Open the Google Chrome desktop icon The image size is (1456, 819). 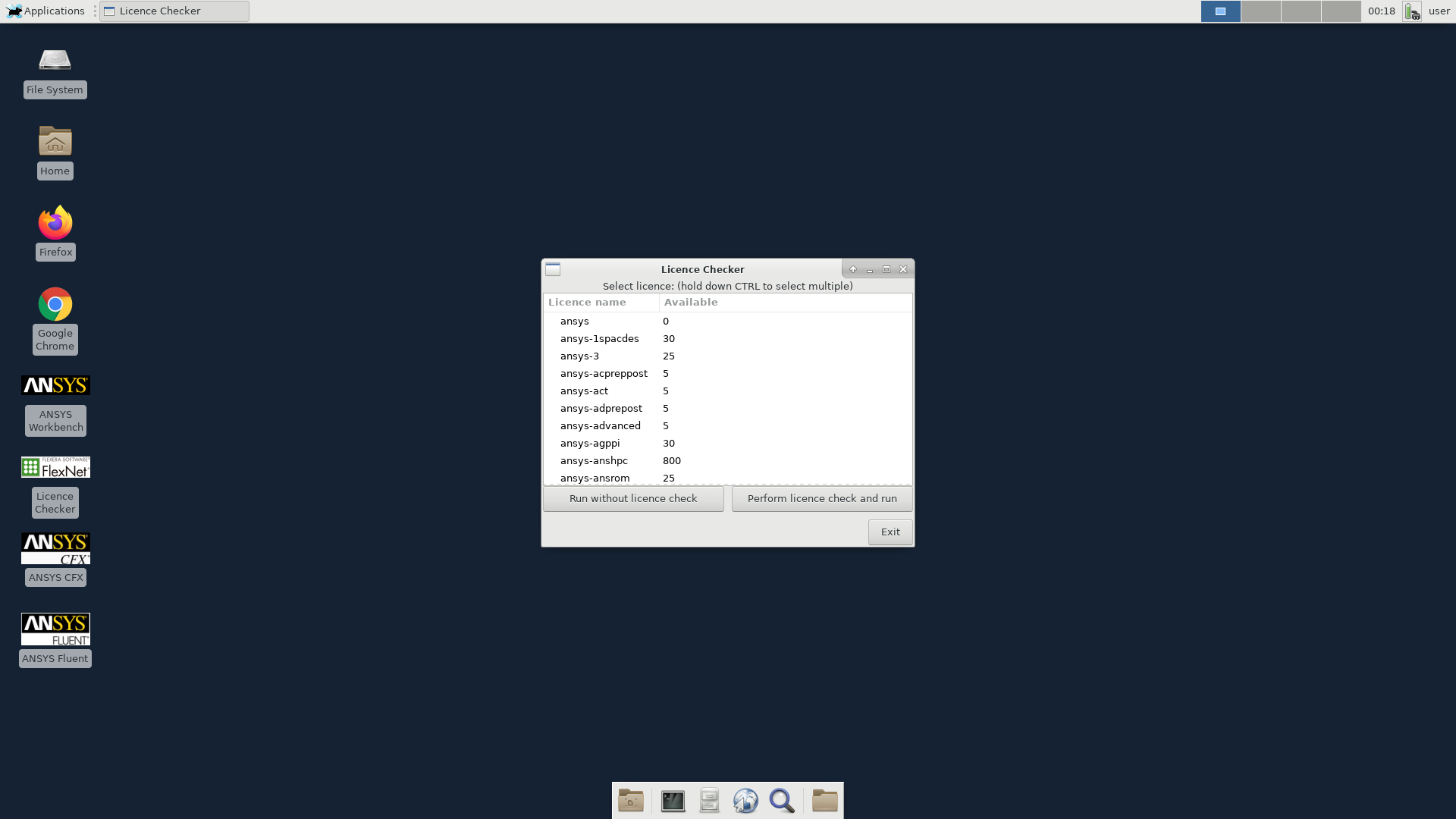click(55, 305)
